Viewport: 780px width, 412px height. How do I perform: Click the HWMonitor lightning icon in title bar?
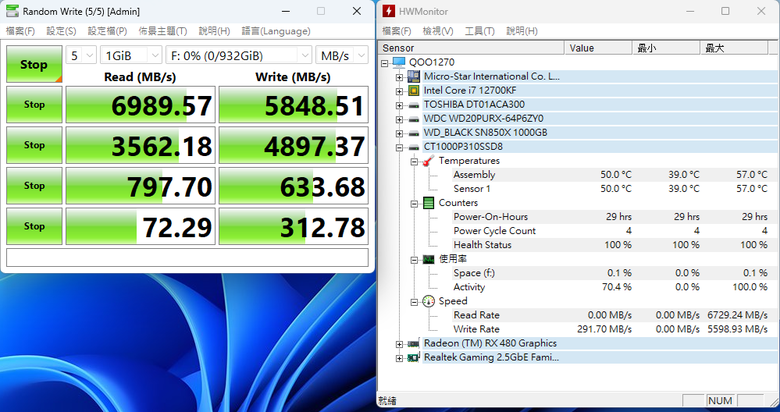[x=390, y=11]
